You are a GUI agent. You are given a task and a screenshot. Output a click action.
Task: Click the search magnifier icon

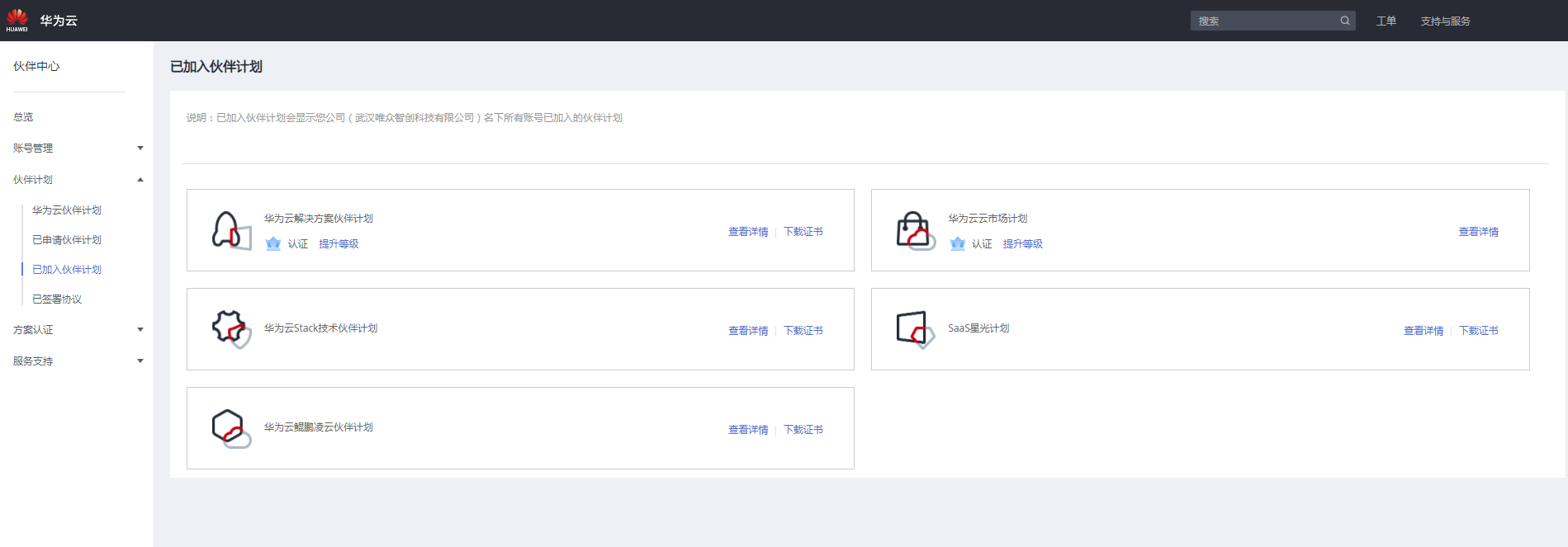(1345, 21)
